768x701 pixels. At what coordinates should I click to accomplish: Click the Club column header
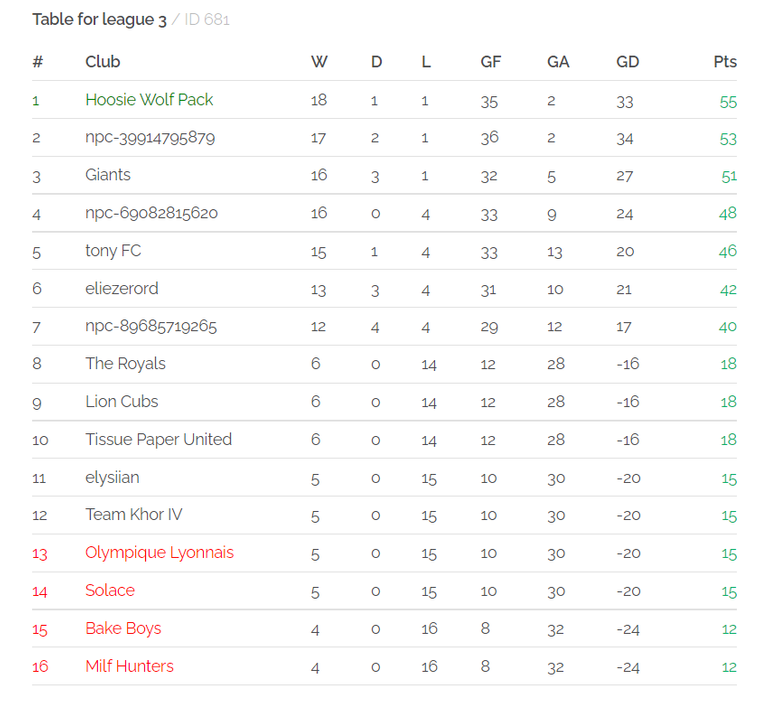coord(102,62)
